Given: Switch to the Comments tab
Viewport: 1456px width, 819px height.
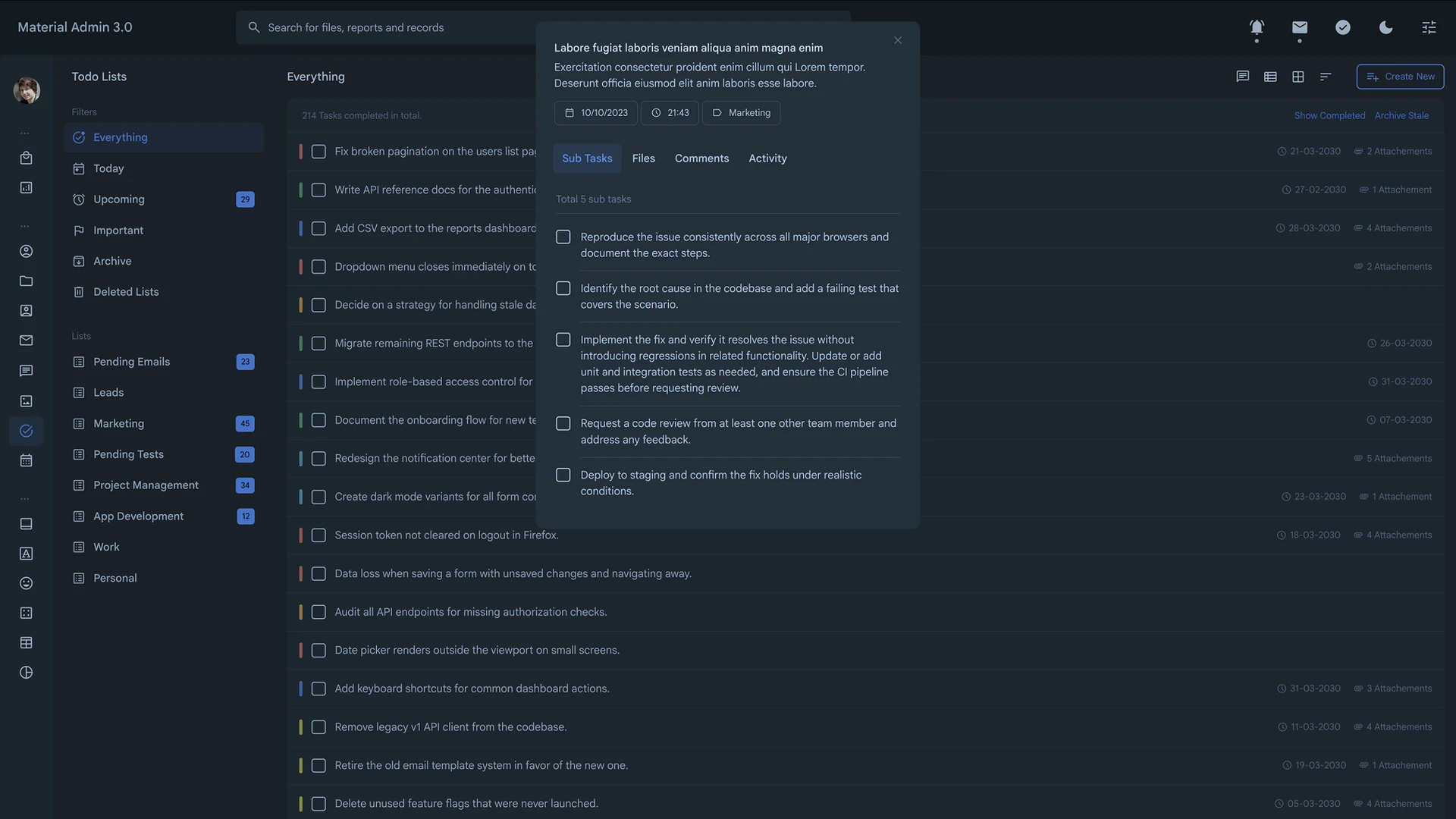Looking at the screenshot, I should pyautogui.click(x=701, y=158).
